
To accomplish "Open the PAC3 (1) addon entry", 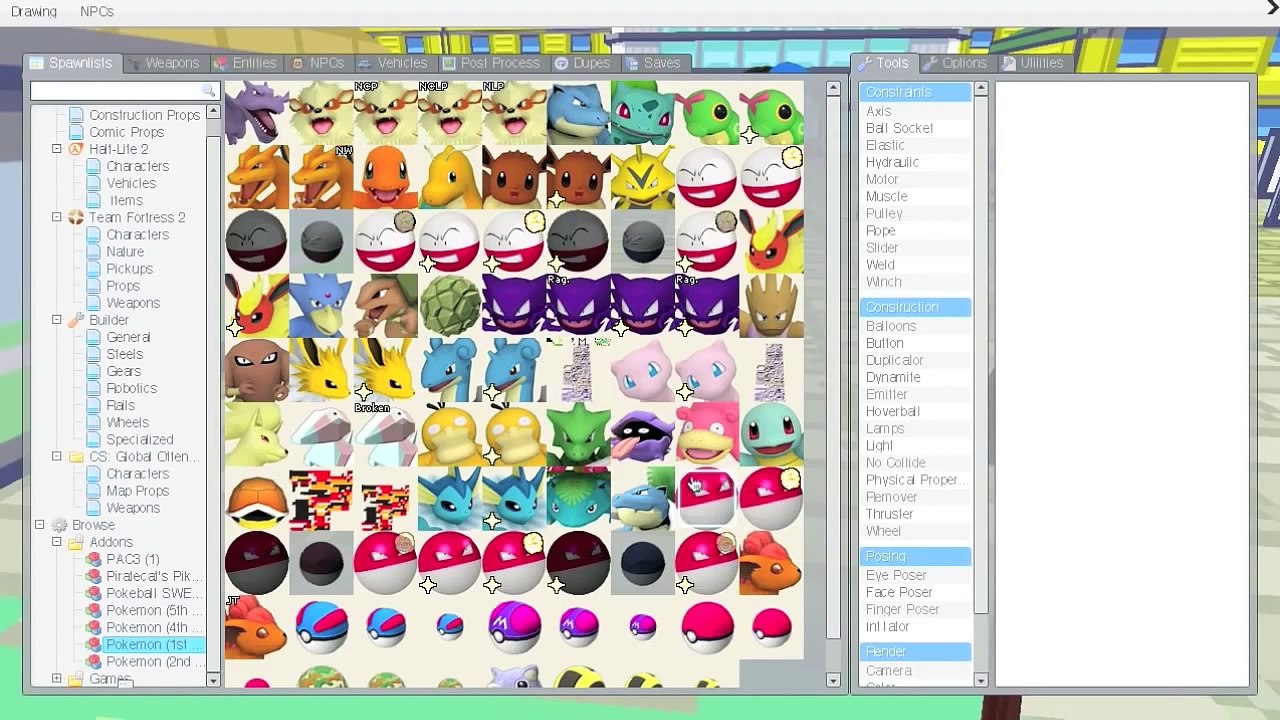I will [x=133, y=559].
